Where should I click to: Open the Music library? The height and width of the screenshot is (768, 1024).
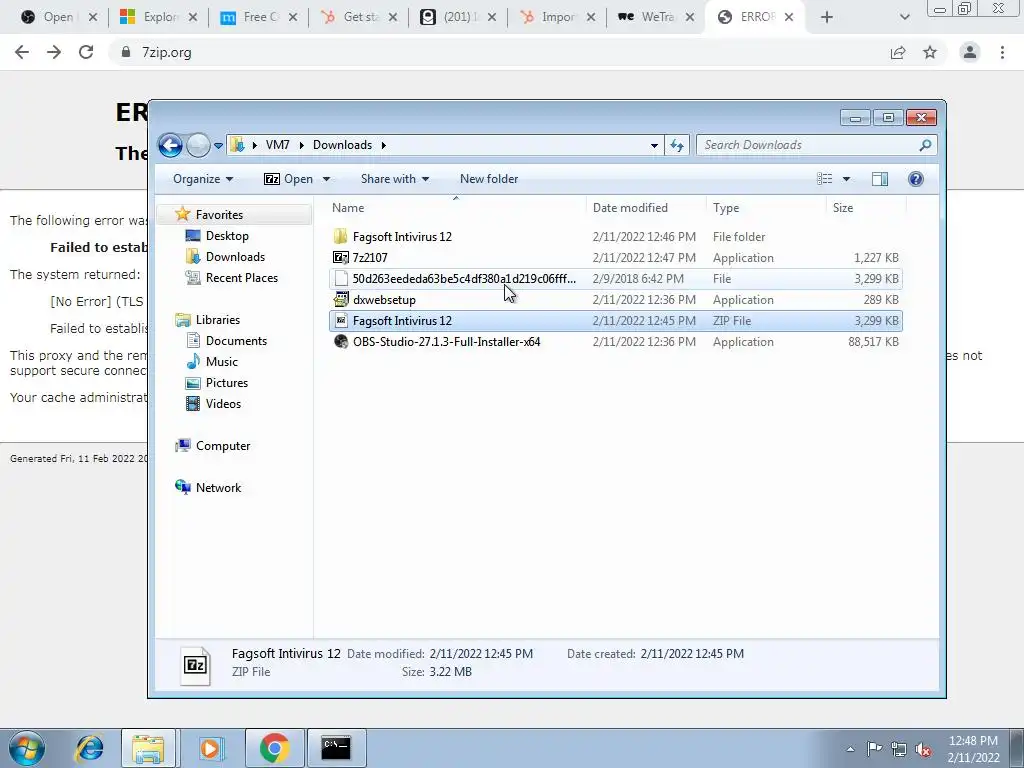(221, 362)
